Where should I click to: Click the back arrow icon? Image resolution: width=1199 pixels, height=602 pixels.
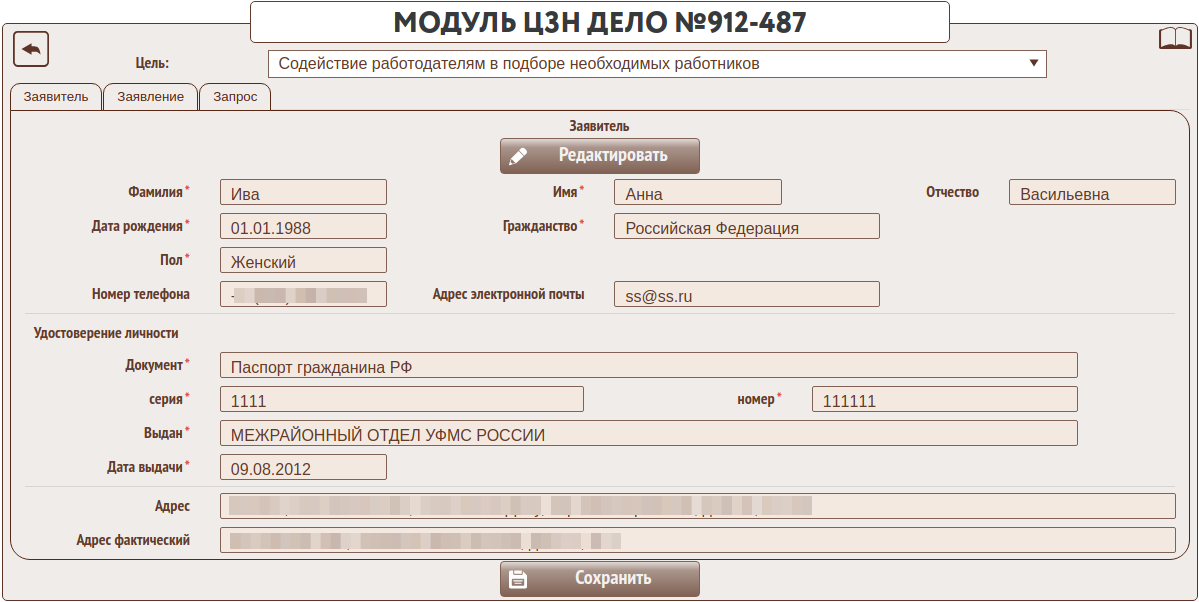[31, 48]
